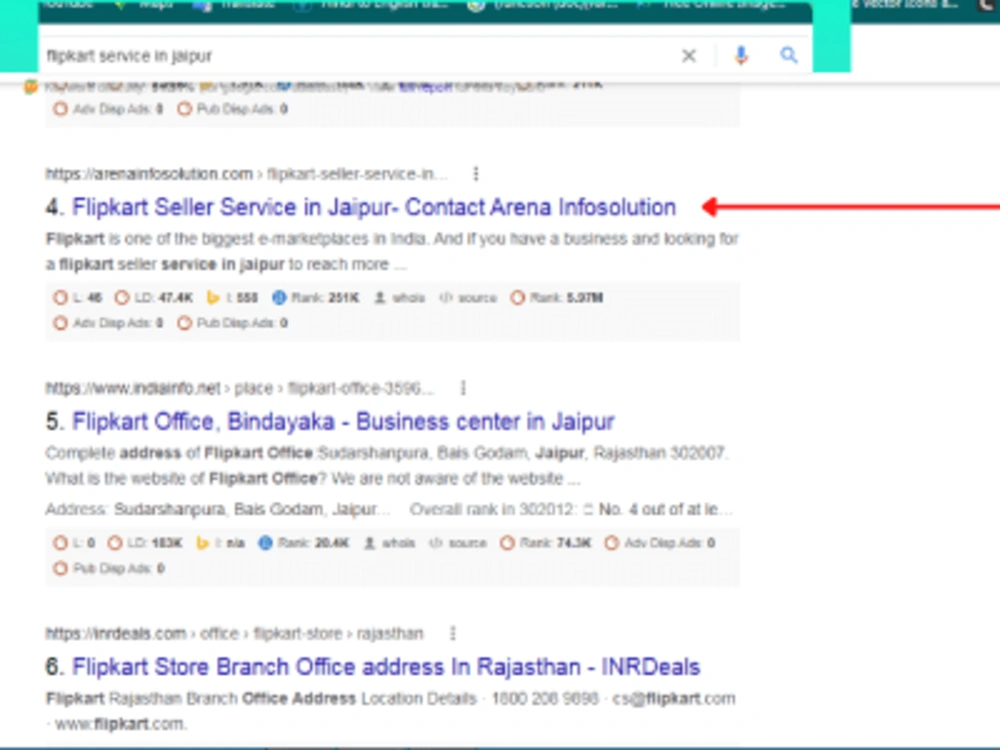This screenshot has height=750, width=1000.
Task: Click the 'L: 46' metric icon in result 4
Action: coord(60,298)
